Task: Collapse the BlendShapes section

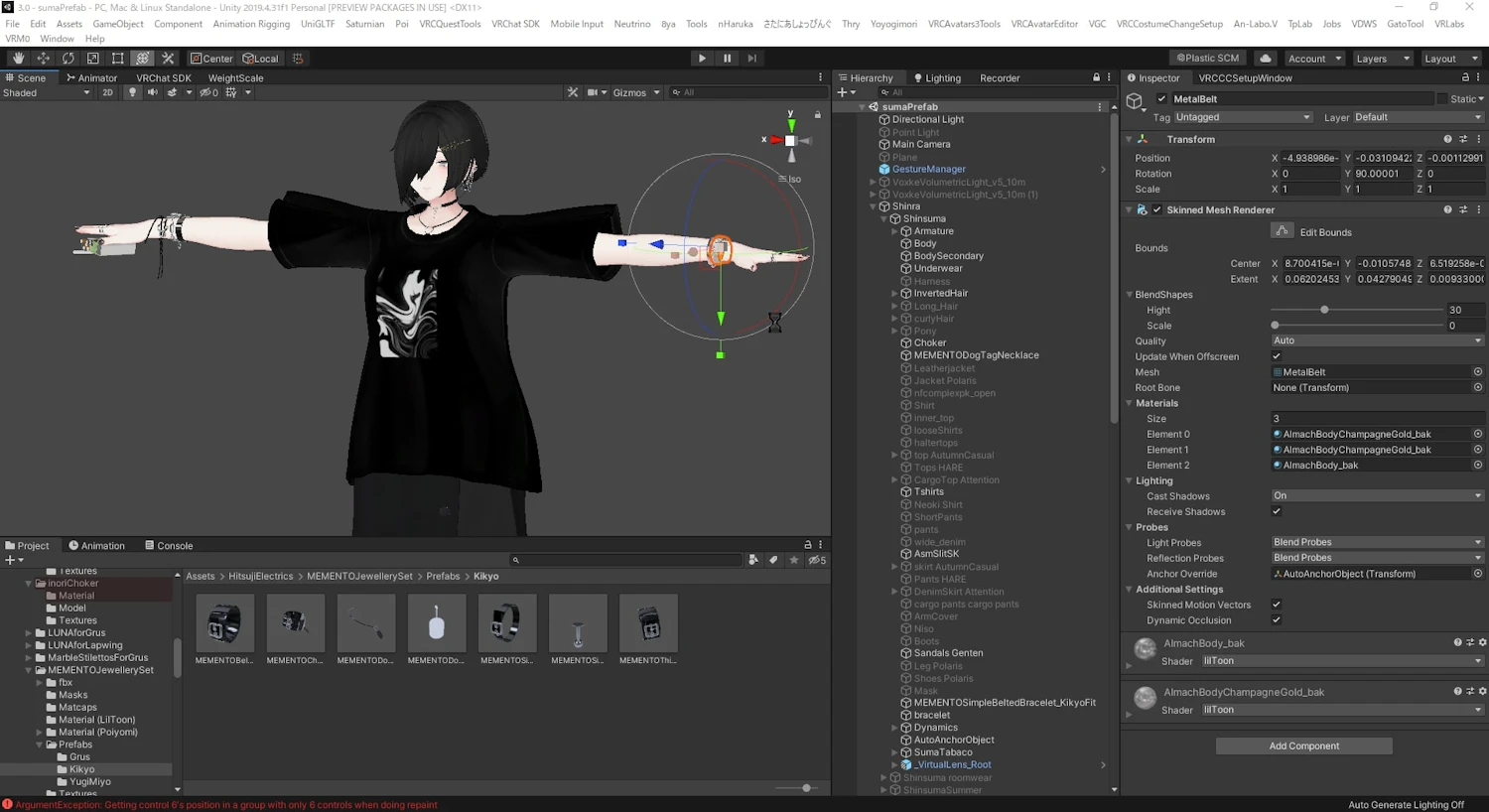Action: tap(1130, 295)
